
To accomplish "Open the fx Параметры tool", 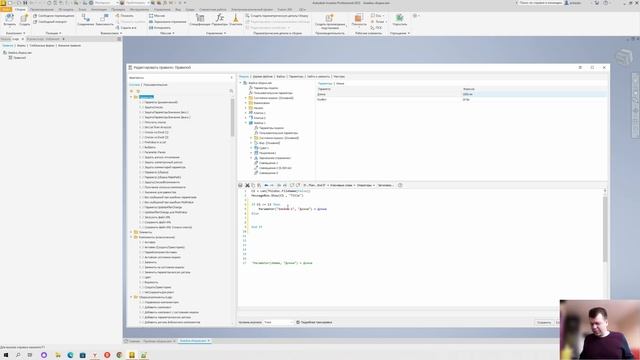I will click(x=220, y=19).
